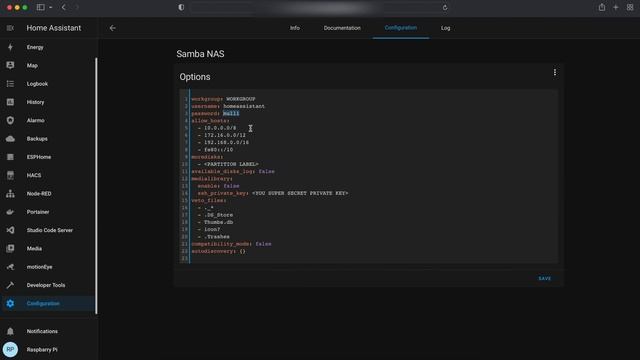
Task: Click the compatibility_mode false value
Action: 263,244
